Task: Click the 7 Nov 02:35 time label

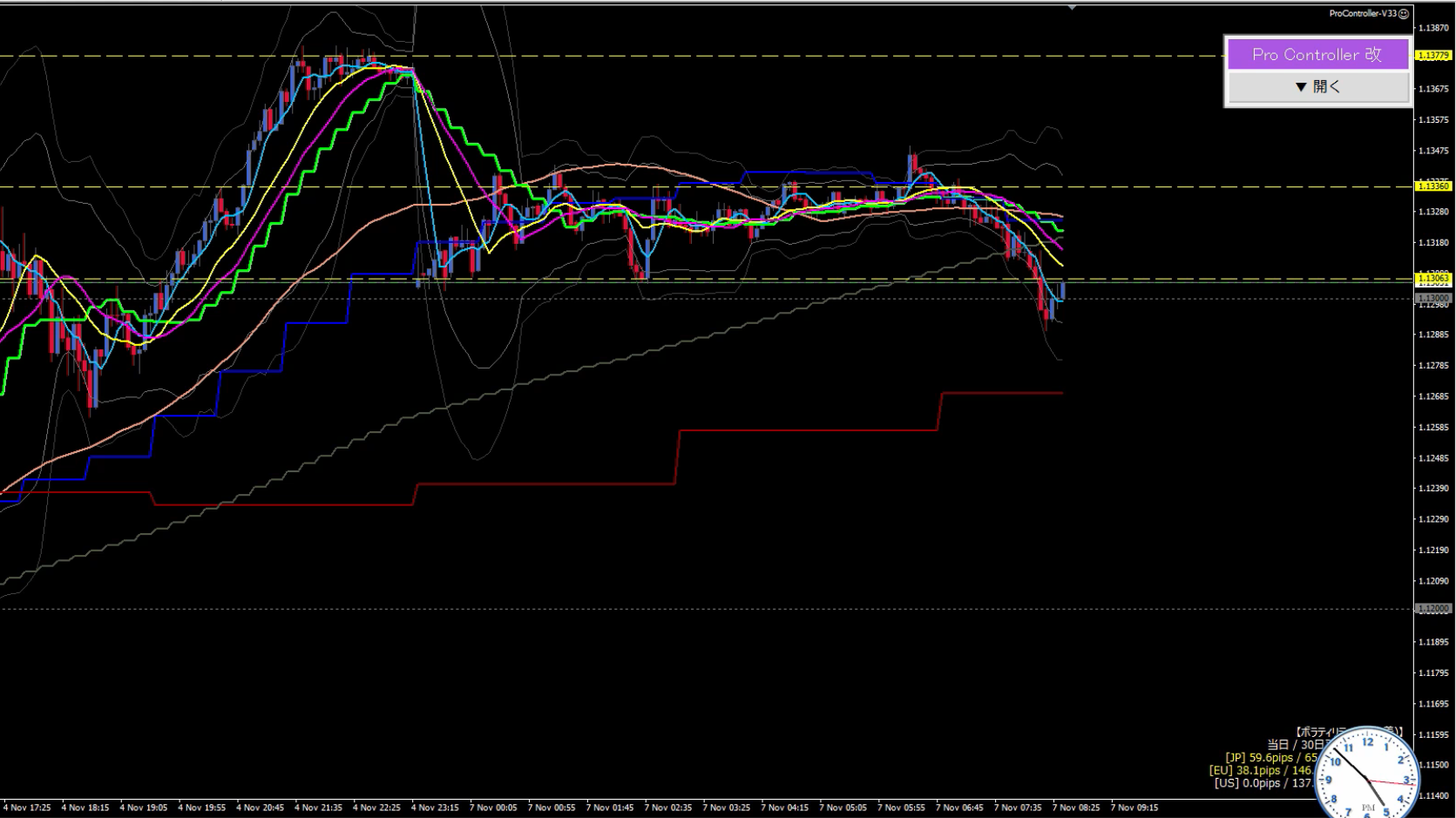Action: 668,808
